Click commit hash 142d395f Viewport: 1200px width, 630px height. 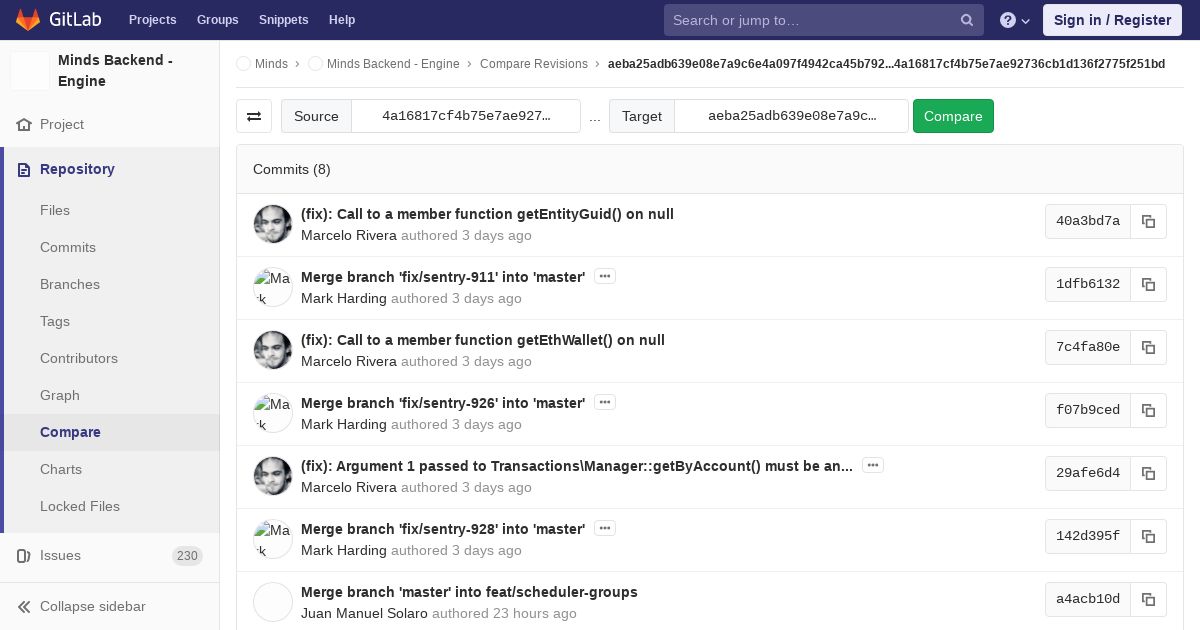point(1088,536)
